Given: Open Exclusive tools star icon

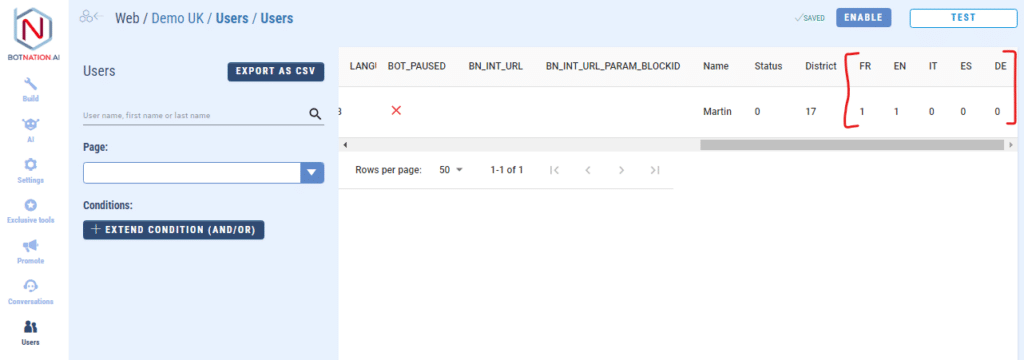Looking at the screenshot, I should [x=30, y=211].
